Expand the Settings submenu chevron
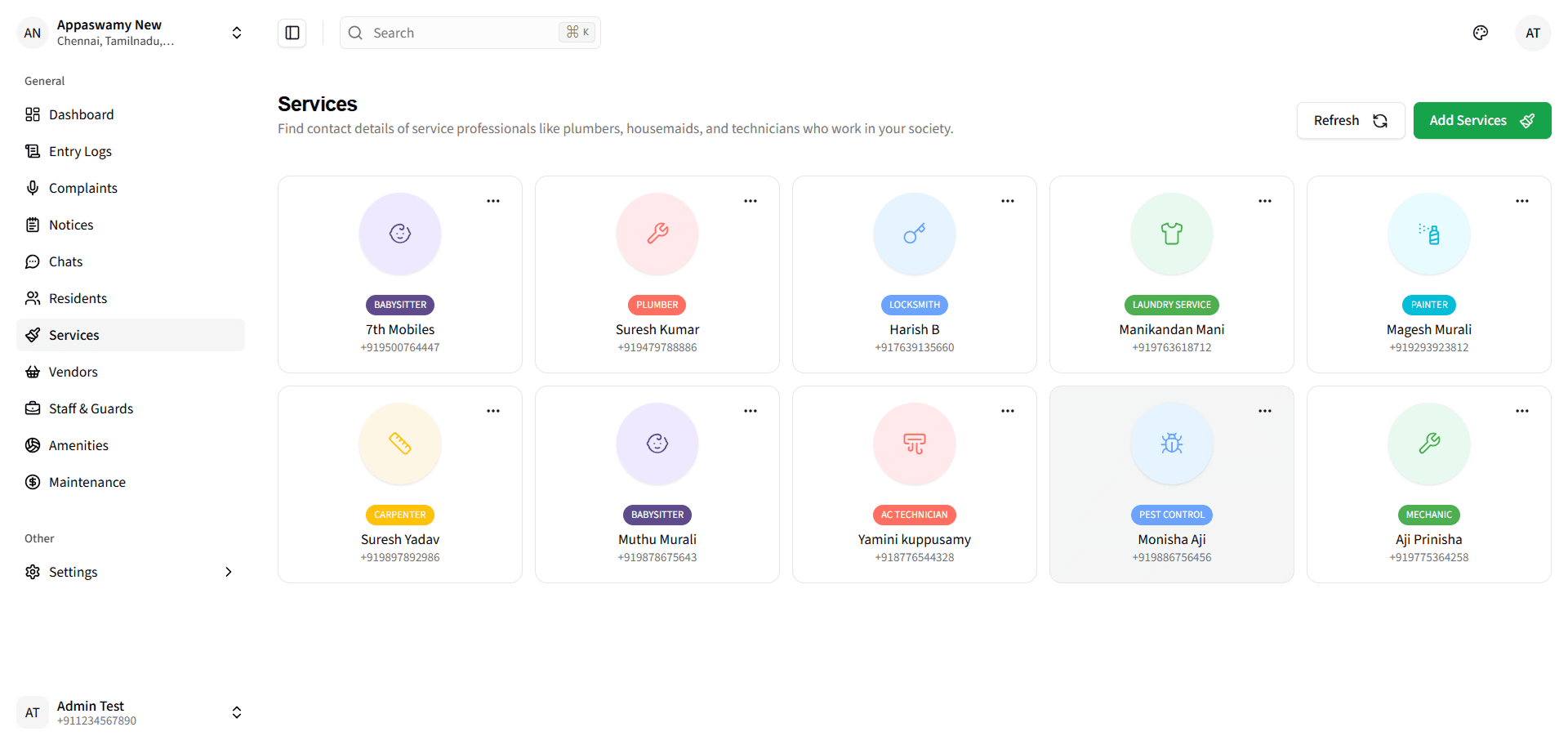 point(228,572)
